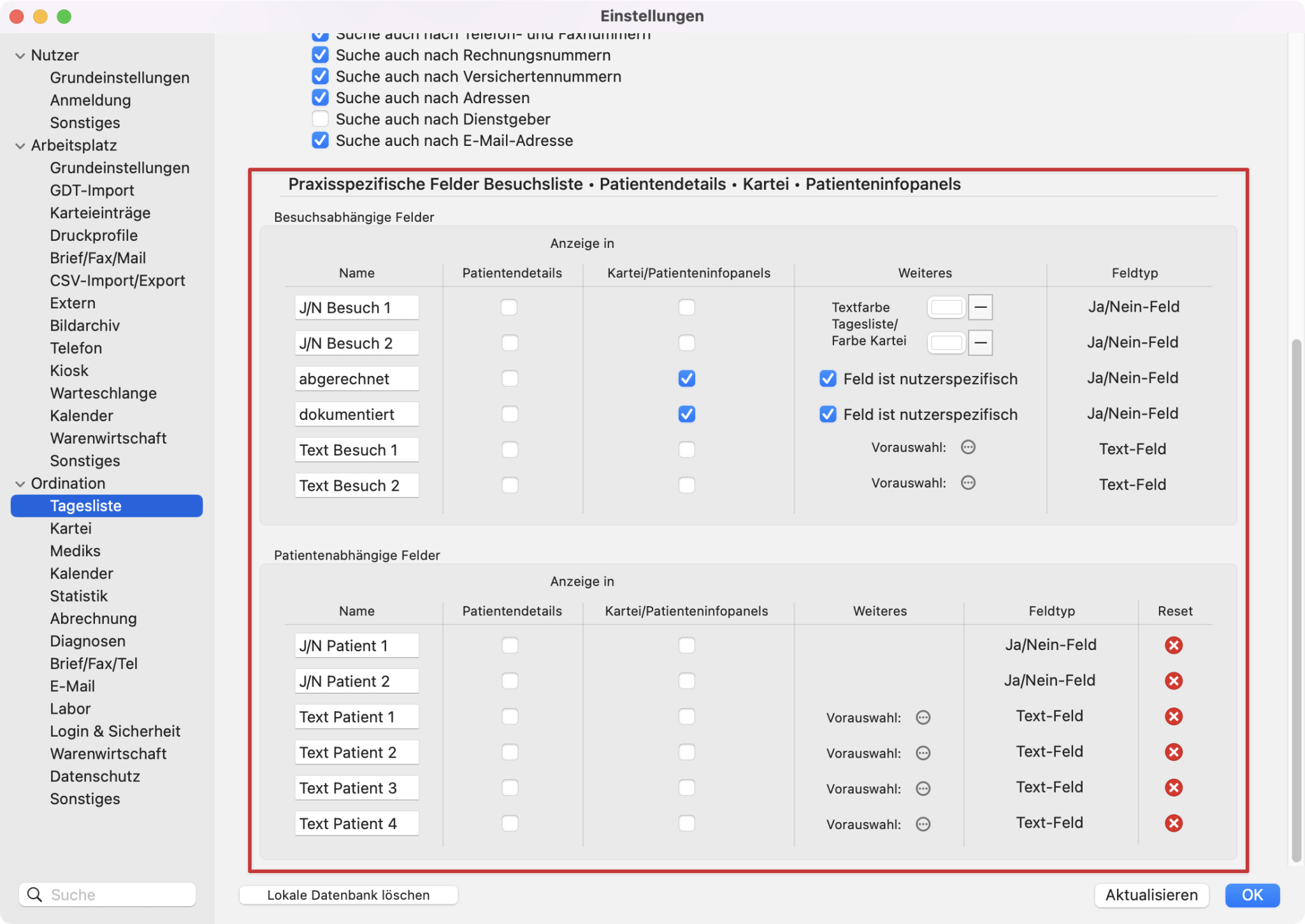Viewport: 1305px width, 924px height.
Task: Reset the Text Patient 1 field
Action: click(x=1174, y=717)
